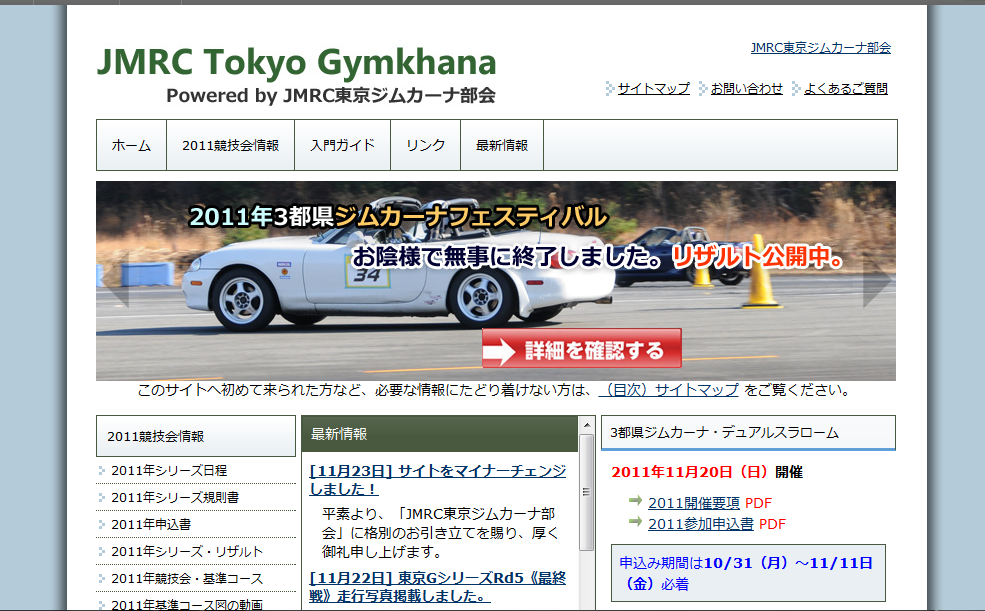Open the 2011開催要項 PDF link
Viewport: 985px width, 611px height.
click(694, 503)
